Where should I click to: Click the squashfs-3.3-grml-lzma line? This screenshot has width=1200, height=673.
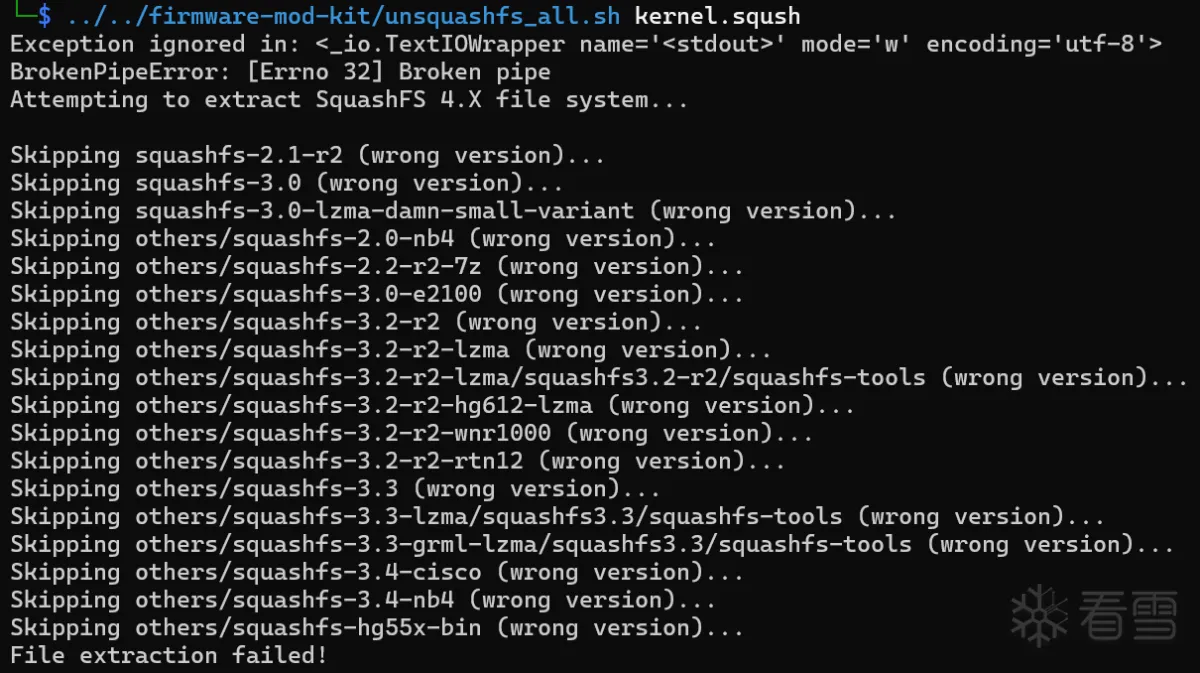(592, 545)
